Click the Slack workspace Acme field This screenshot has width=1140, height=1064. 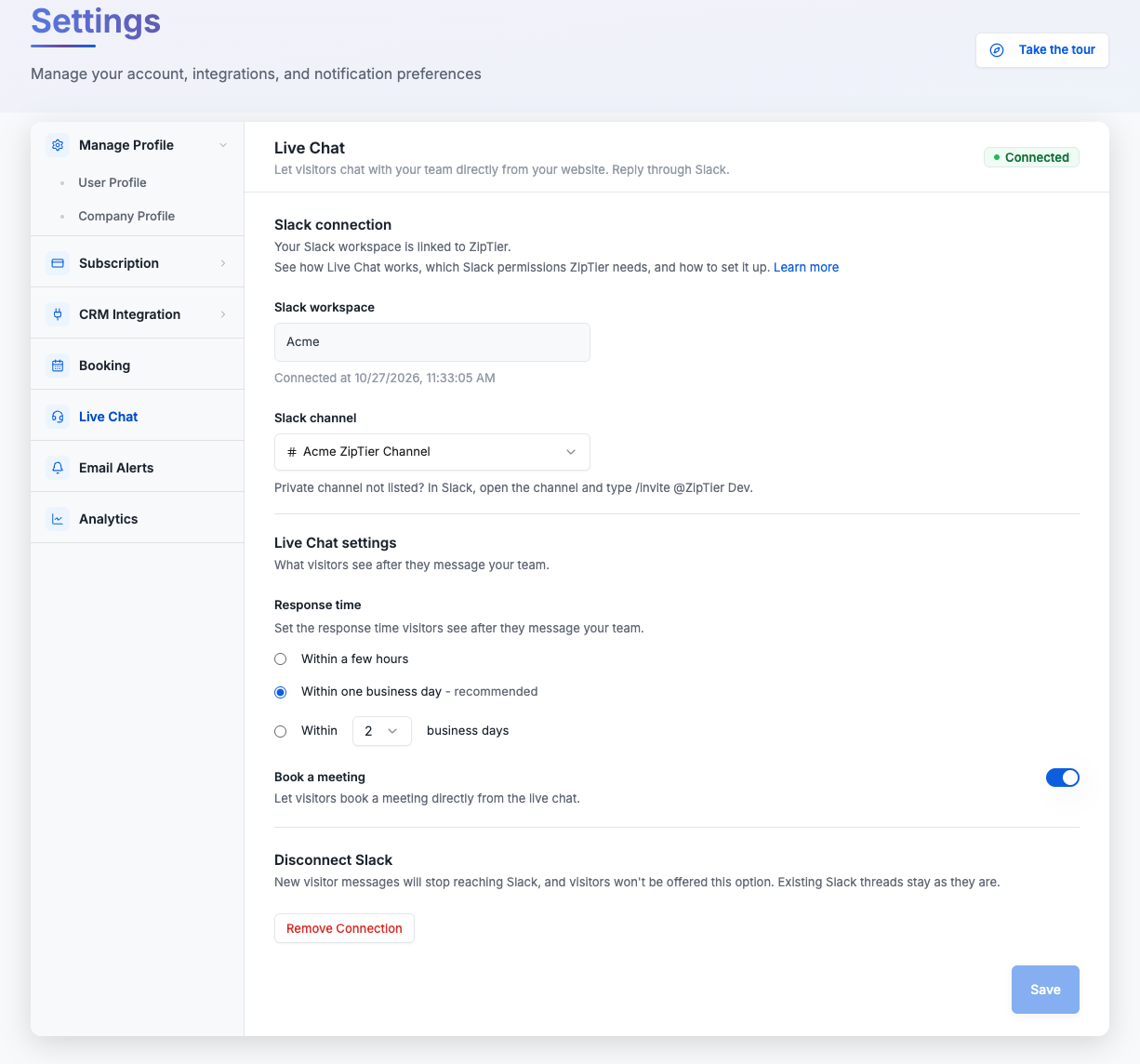coord(432,342)
